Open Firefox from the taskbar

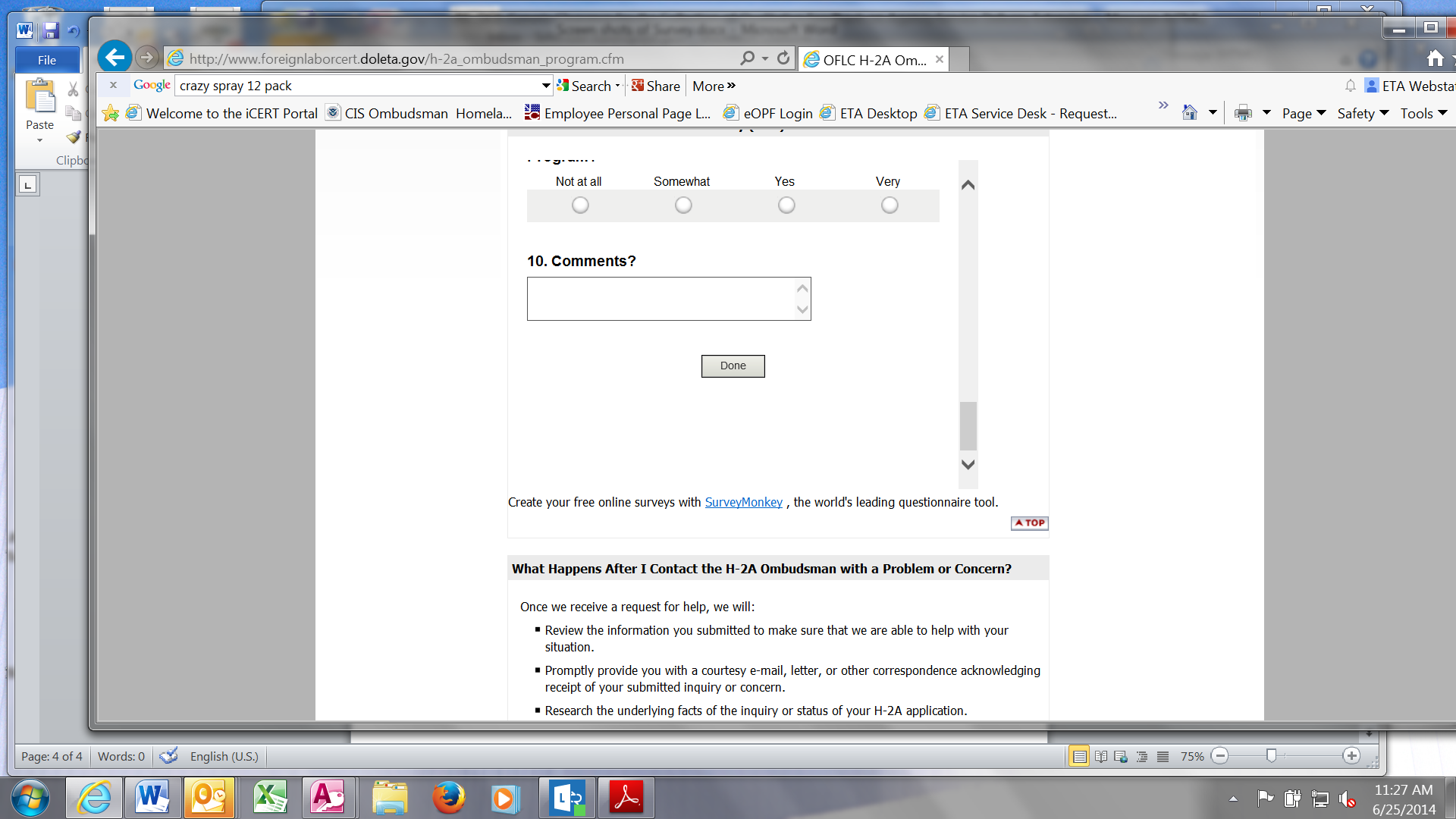pos(448,798)
